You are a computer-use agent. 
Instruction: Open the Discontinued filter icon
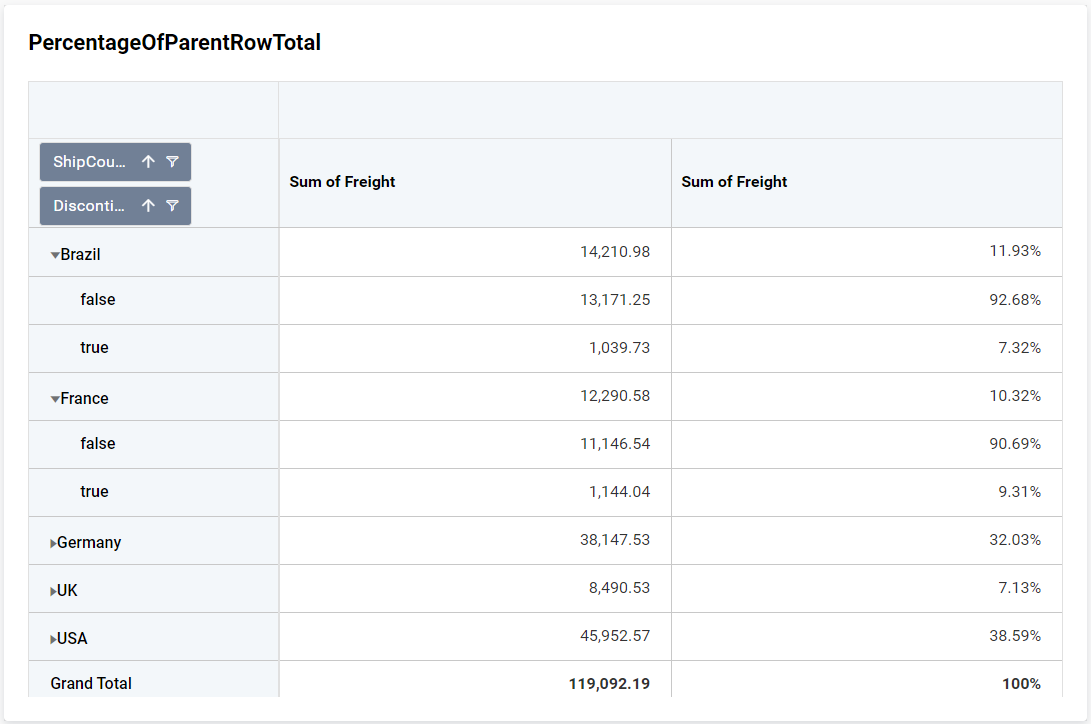pyautogui.click(x=172, y=205)
